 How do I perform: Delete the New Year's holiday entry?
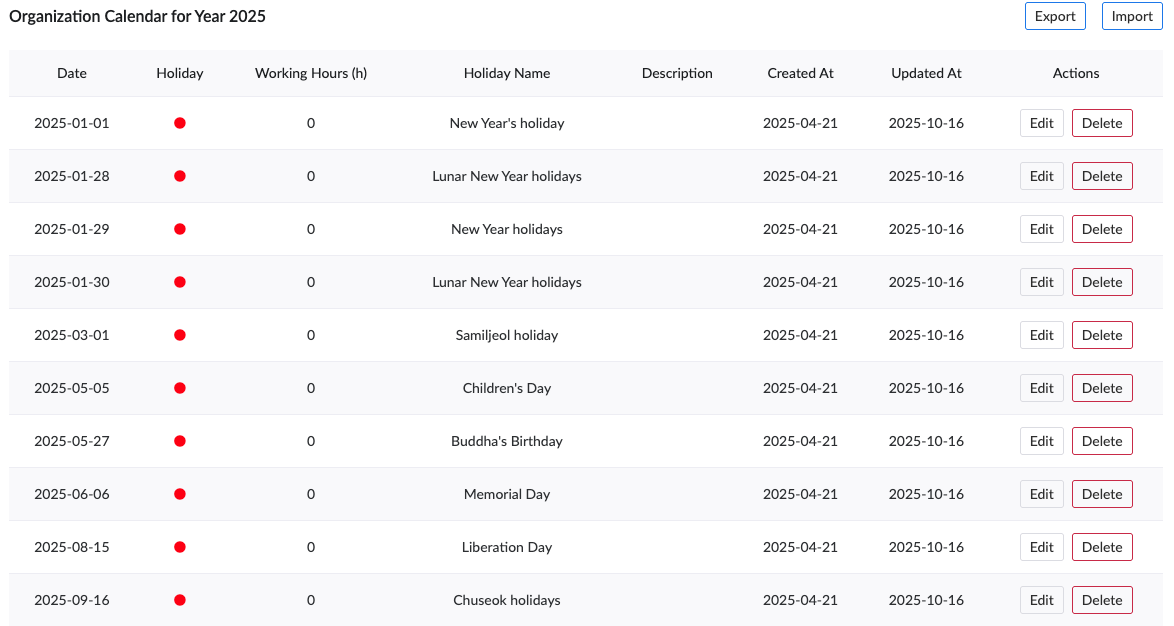pos(1102,123)
